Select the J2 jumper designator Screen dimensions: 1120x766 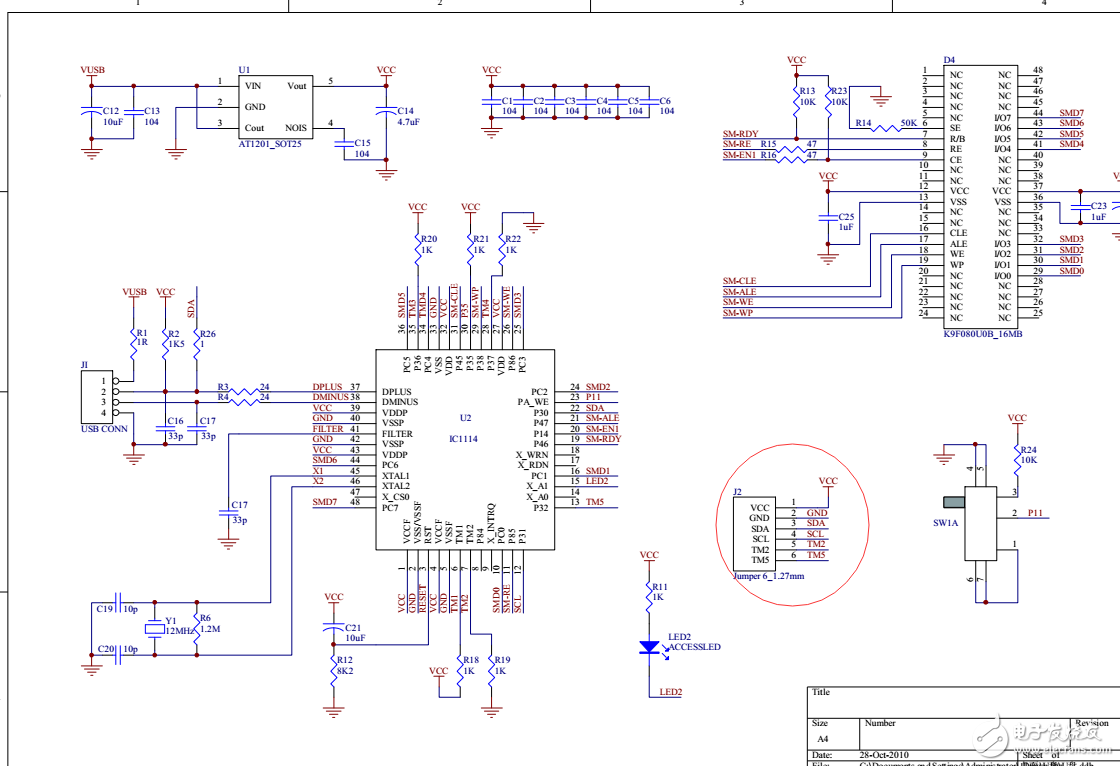737,492
